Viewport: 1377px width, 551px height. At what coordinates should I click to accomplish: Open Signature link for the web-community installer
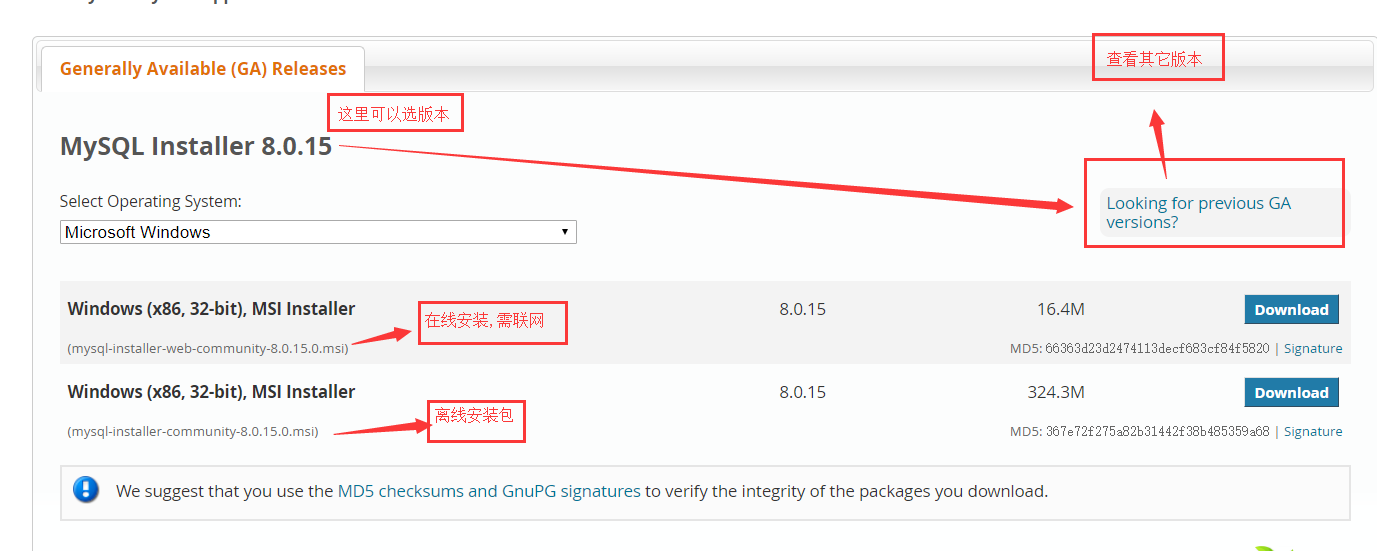pyautogui.click(x=1313, y=349)
